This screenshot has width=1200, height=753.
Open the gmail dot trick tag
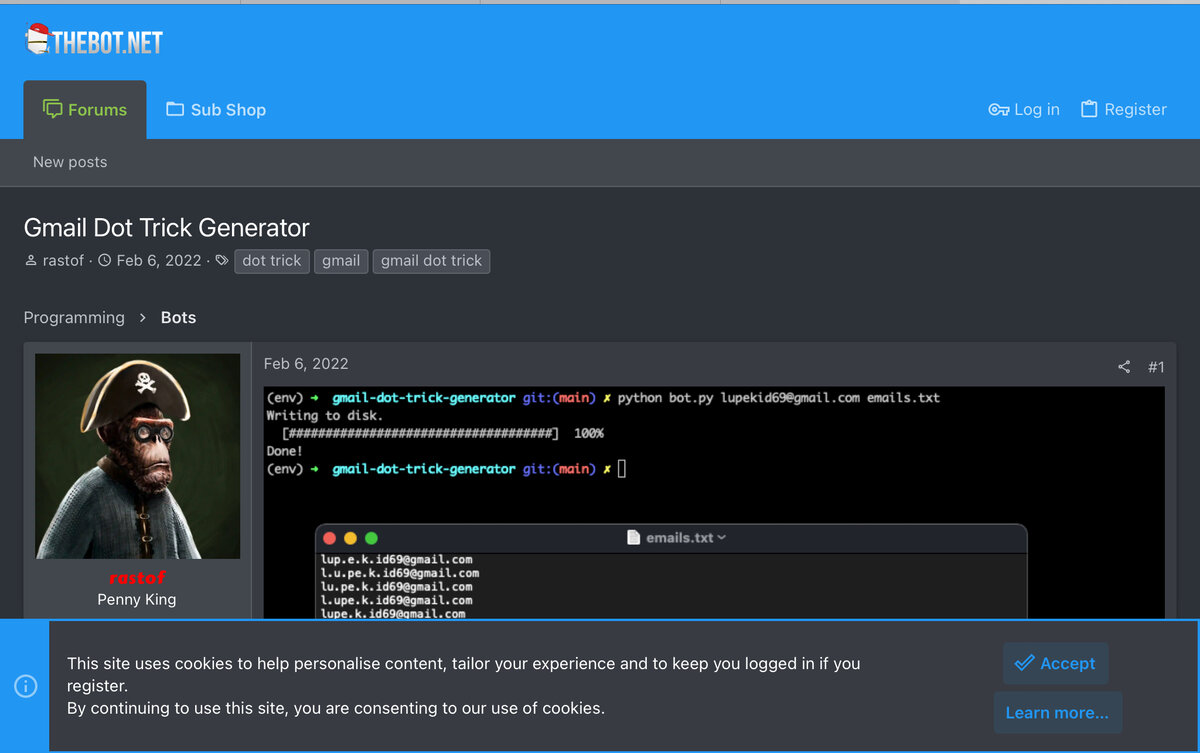431,261
